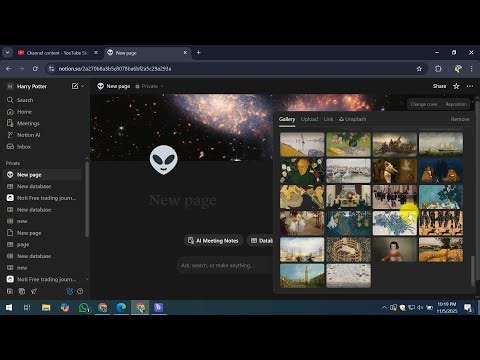Screen dimensions: 480x360
Task: Open WhatsApp from the taskbar
Action: click(x=84, y=307)
